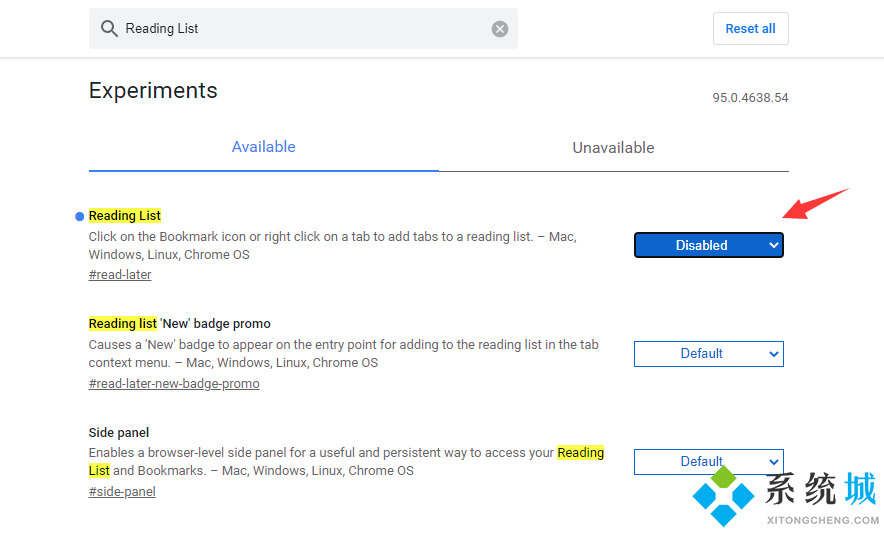Open the #read-later-new-badge-promo link
884x538 pixels.
coord(174,384)
